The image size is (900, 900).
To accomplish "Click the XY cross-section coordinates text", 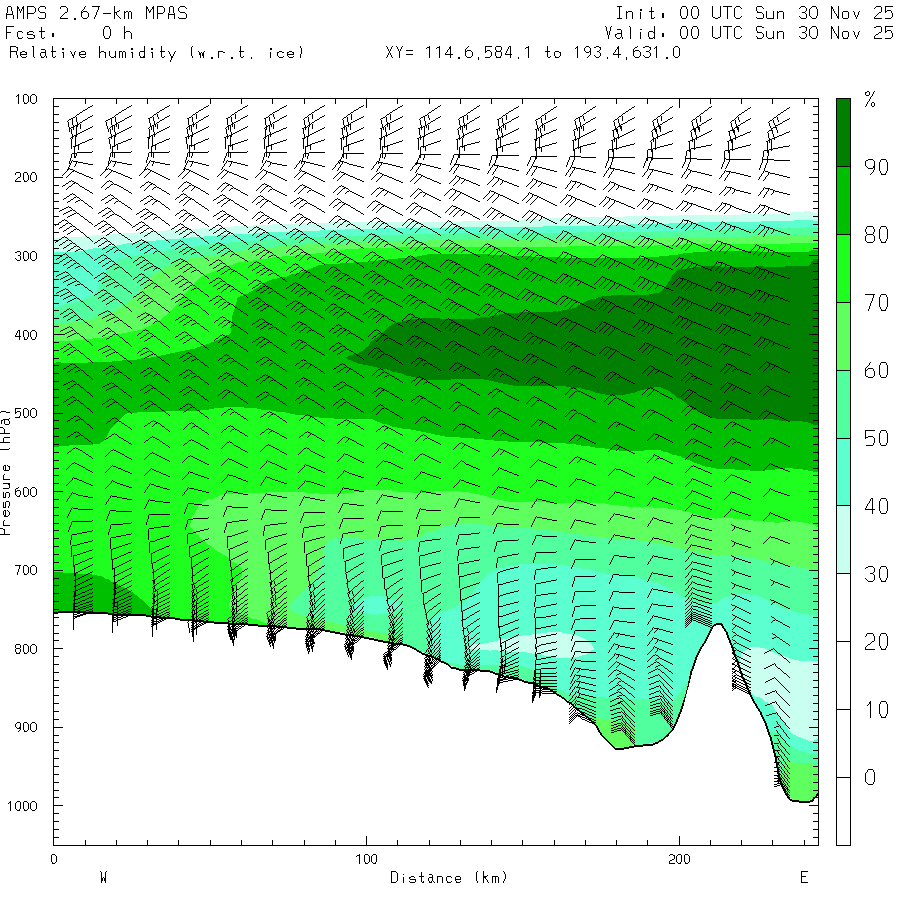I will (x=533, y=53).
